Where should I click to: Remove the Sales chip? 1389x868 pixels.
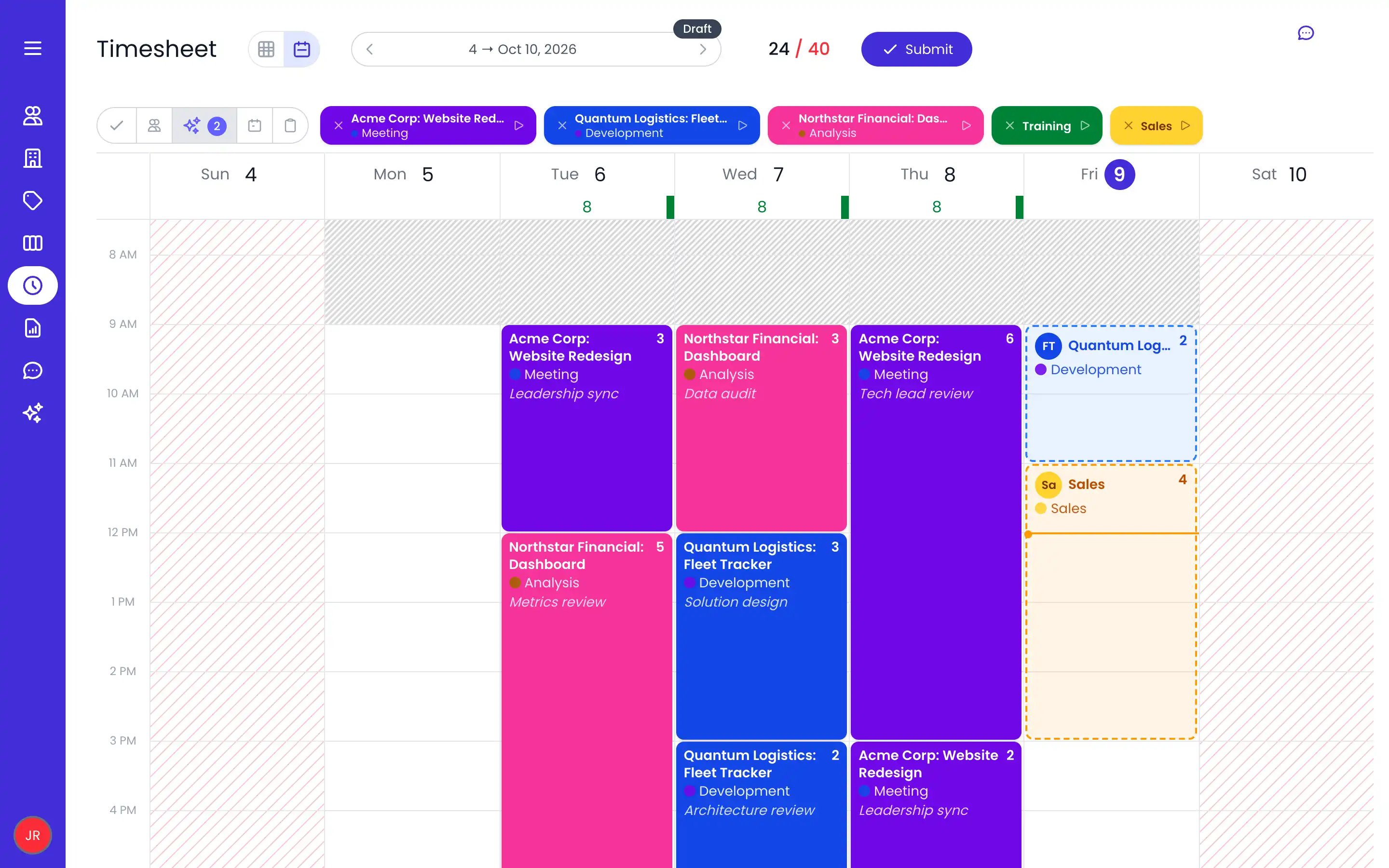click(x=1129, y=126)
